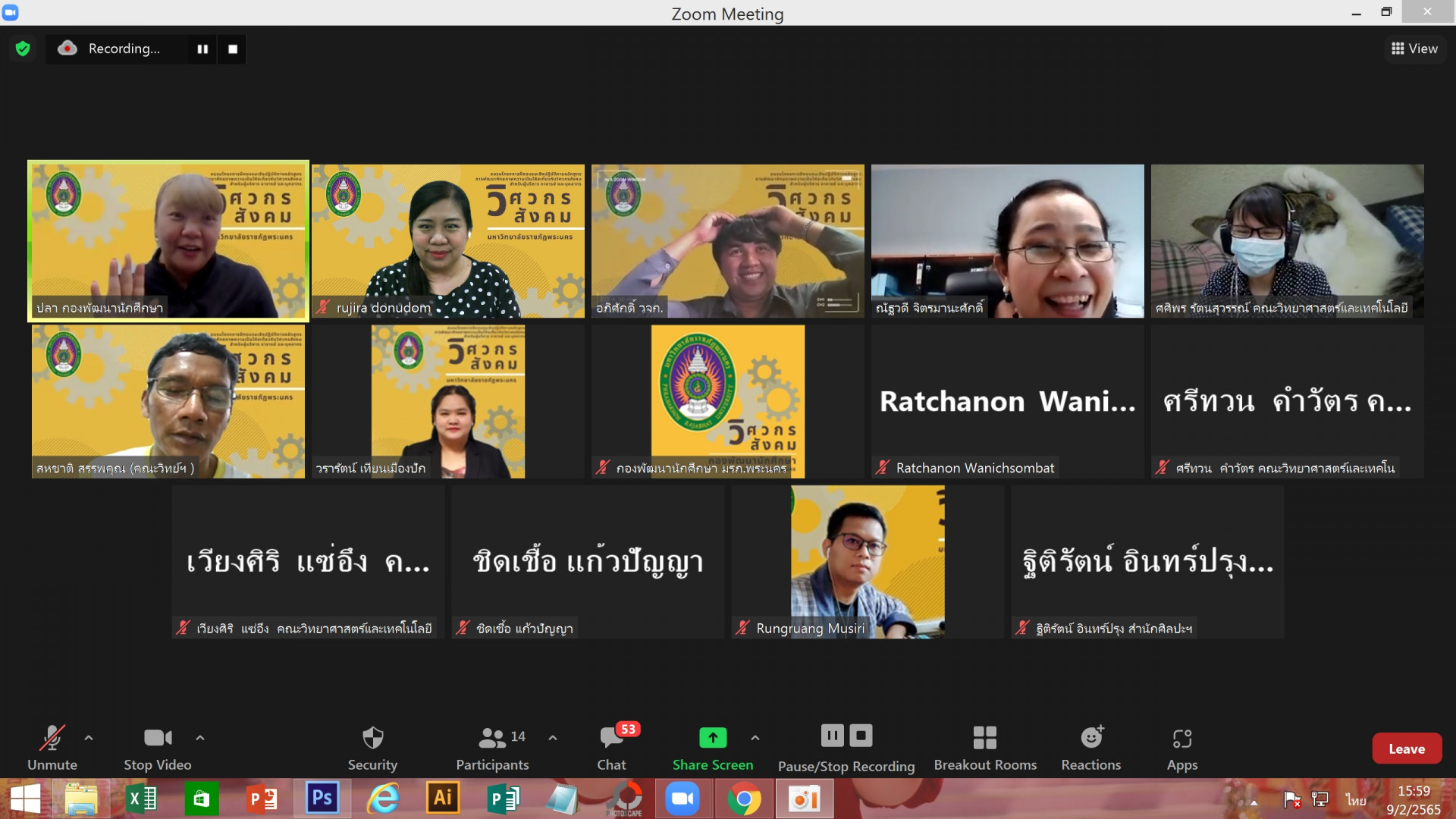The width and height of the screenshot is (1456, 819).
Task: Select the กองพัฒนานักศึกษา มรภ.พระนคร logo tile
Action: (x=728, y=402)
